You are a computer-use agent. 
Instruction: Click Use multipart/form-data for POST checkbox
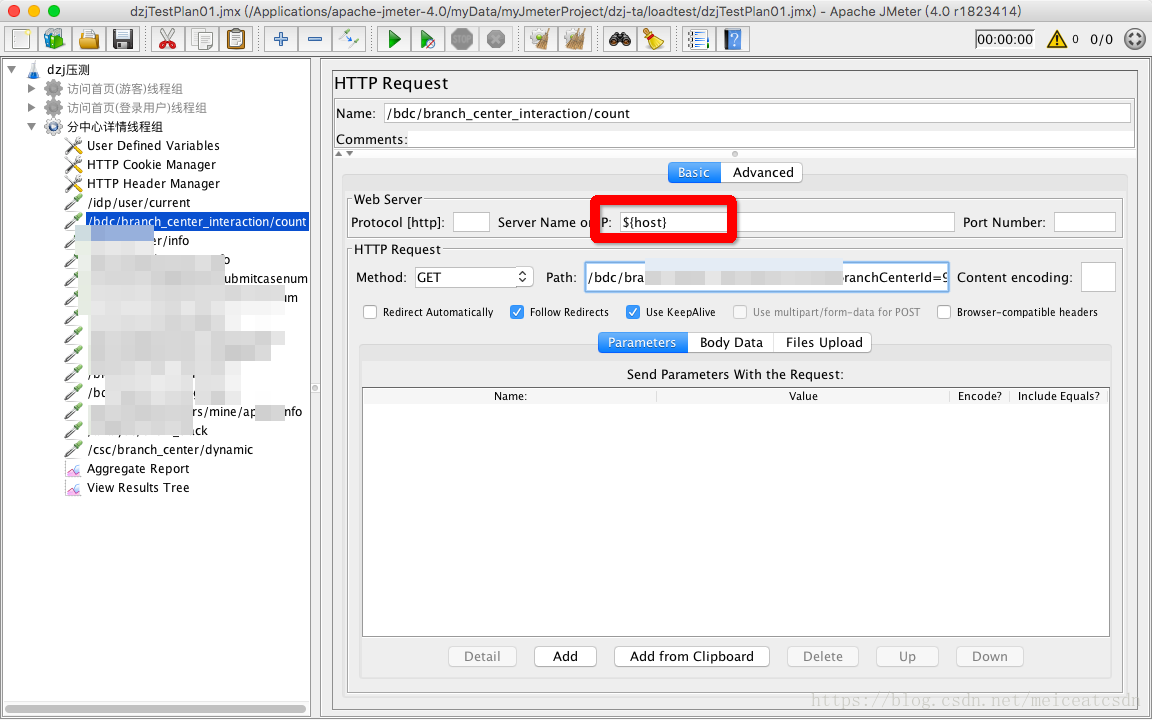[740, 312]
